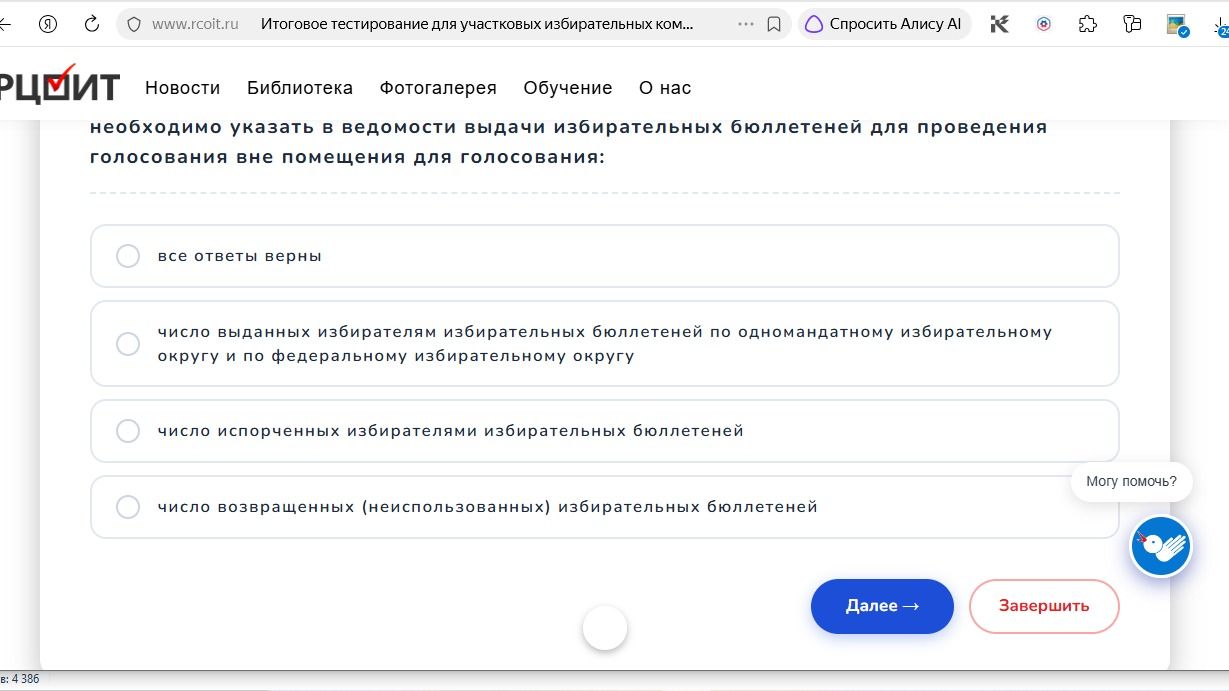Image resolution: width=1229 pixels, height=691 pixels.
Task: Click the Kaspersky extension icon
Action: pos(1000,24)
